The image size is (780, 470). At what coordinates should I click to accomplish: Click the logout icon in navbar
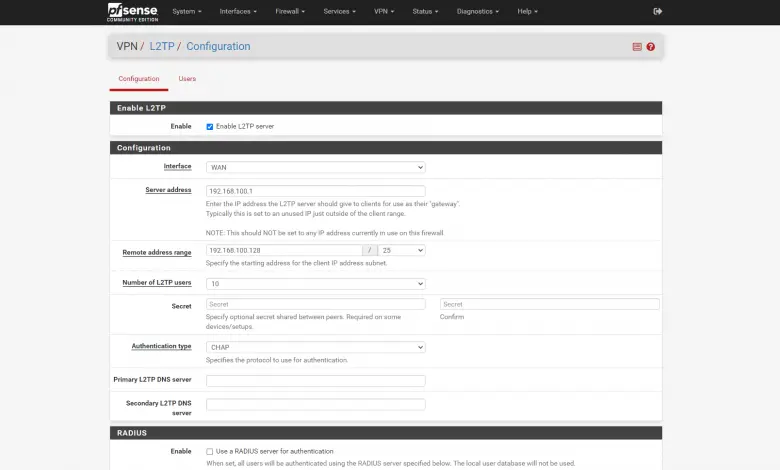tap(657, 11)
